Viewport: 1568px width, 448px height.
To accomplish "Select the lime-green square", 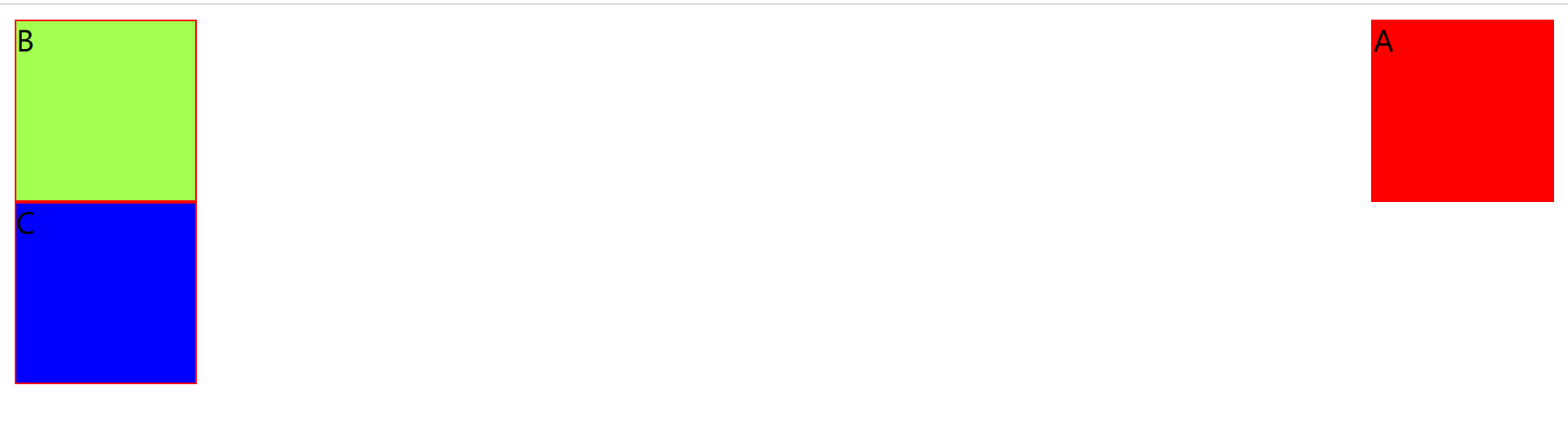I will (105, 110).
